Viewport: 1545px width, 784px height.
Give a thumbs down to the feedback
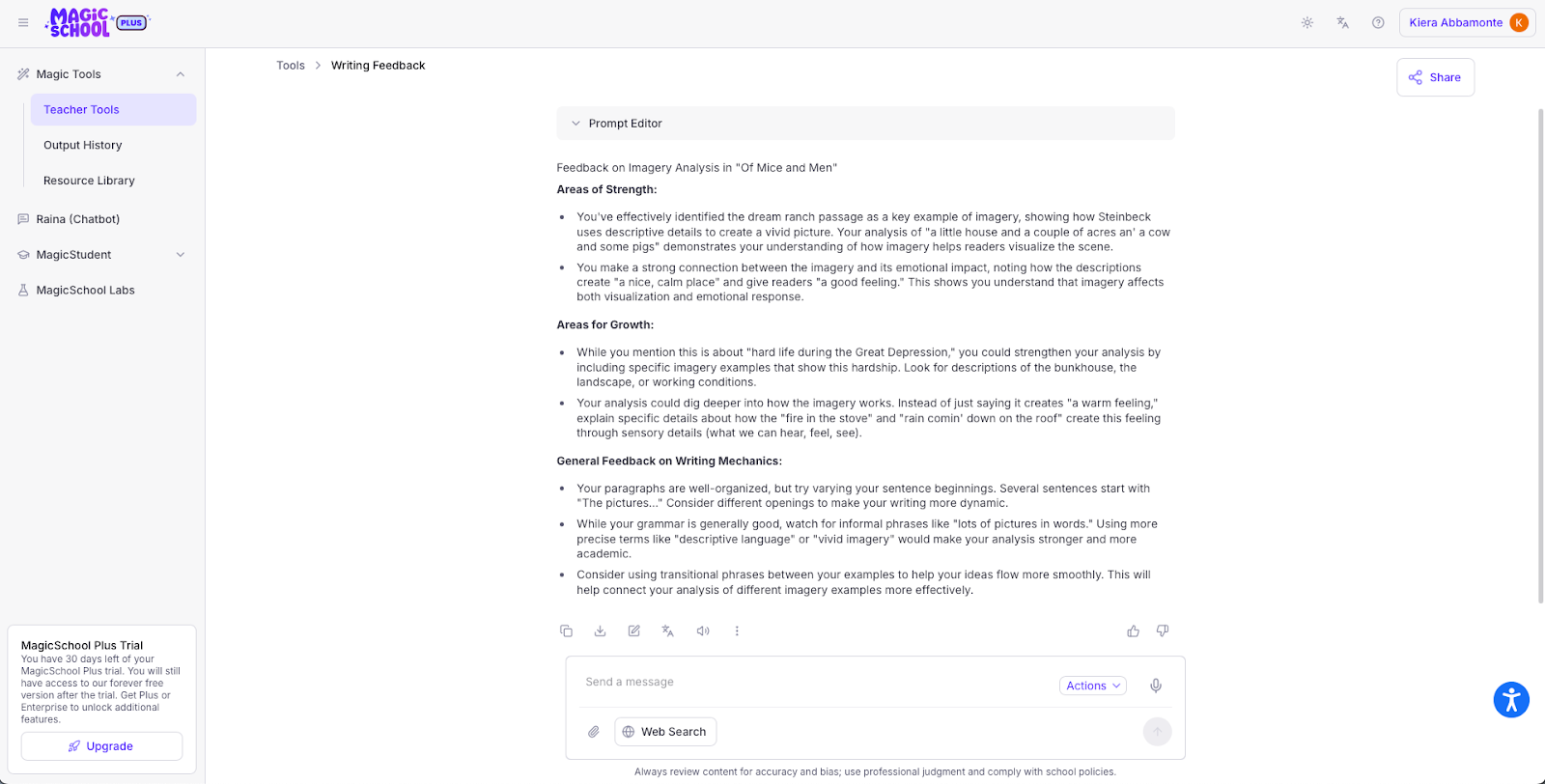click(1163, 630)
